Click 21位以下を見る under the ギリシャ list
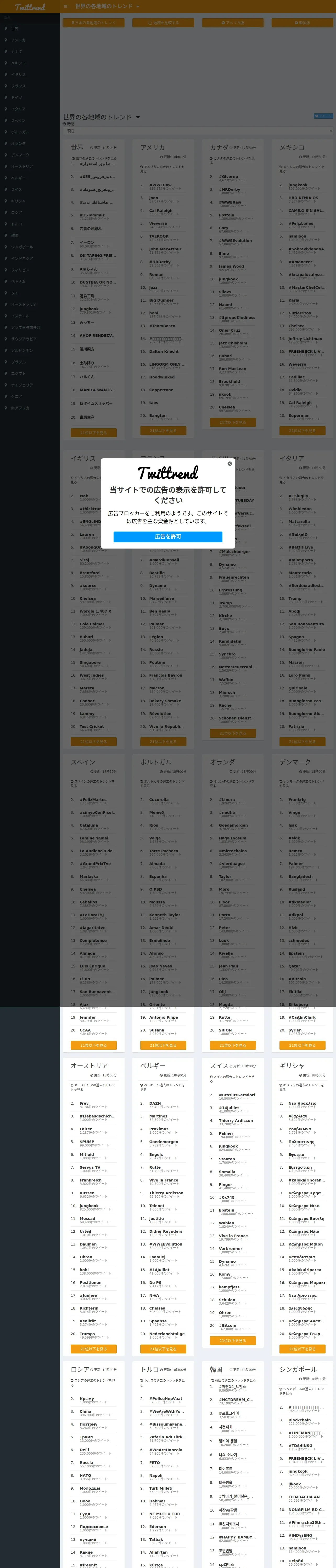The image size is (336, 1568). click(x=302, y=1349)
